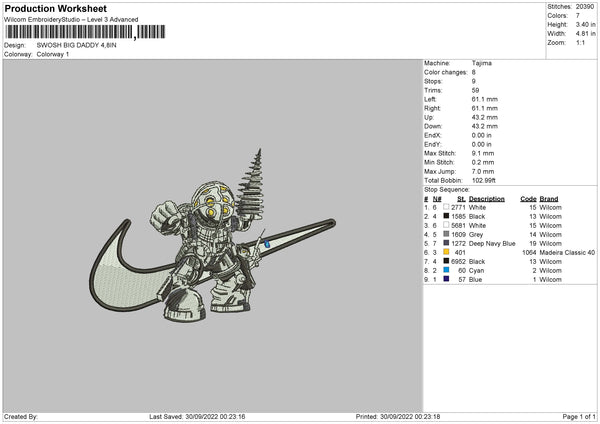Pick the yellow swatch in the 401 row
The image size is (600, 424).
point(446,252)
